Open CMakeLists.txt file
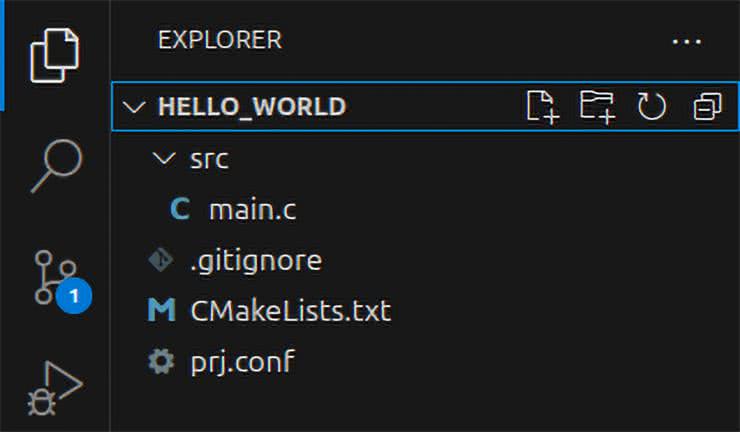 tap(290, 311)
